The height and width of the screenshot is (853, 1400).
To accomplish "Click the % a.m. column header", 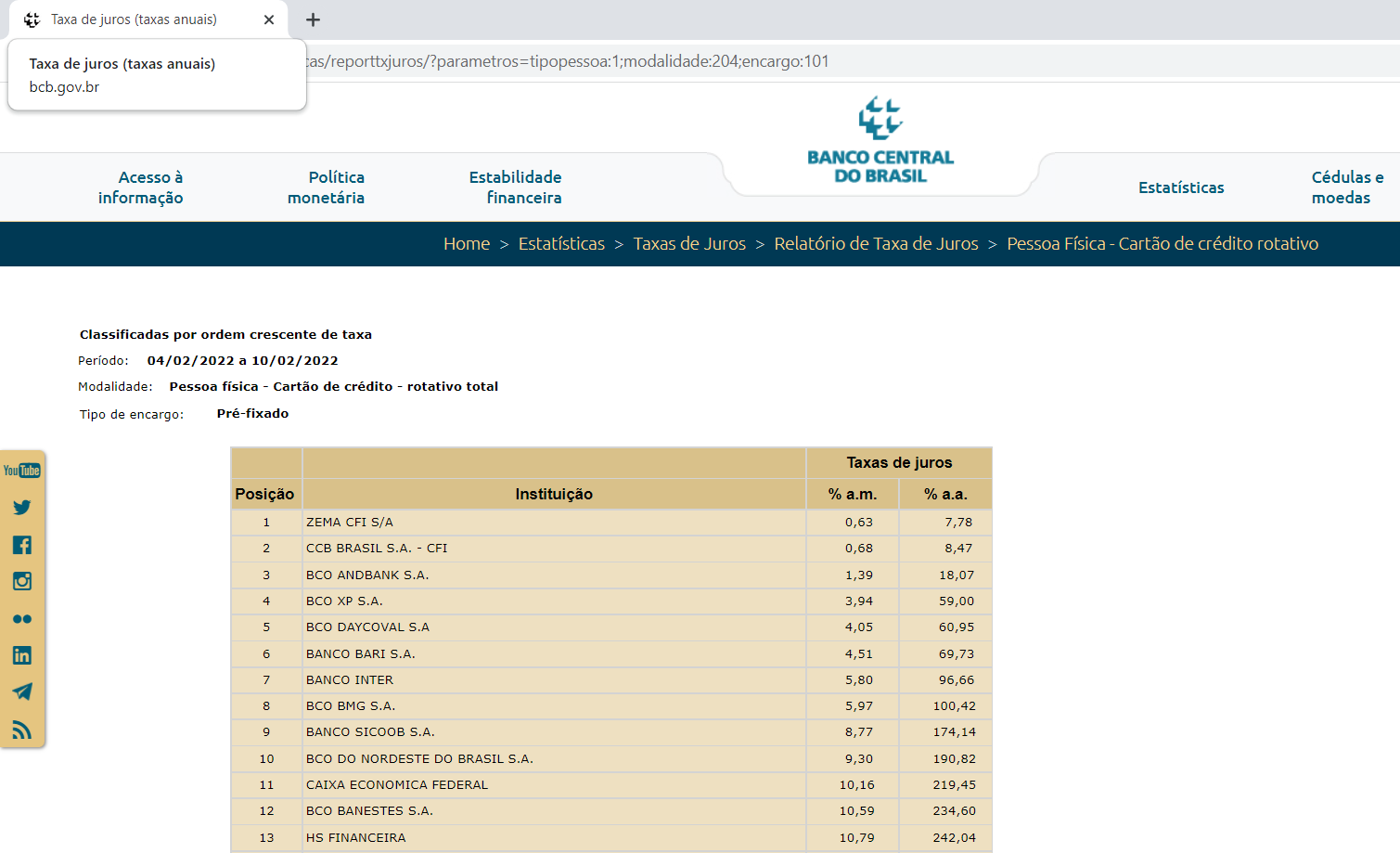I will click(x=853, y=494).
